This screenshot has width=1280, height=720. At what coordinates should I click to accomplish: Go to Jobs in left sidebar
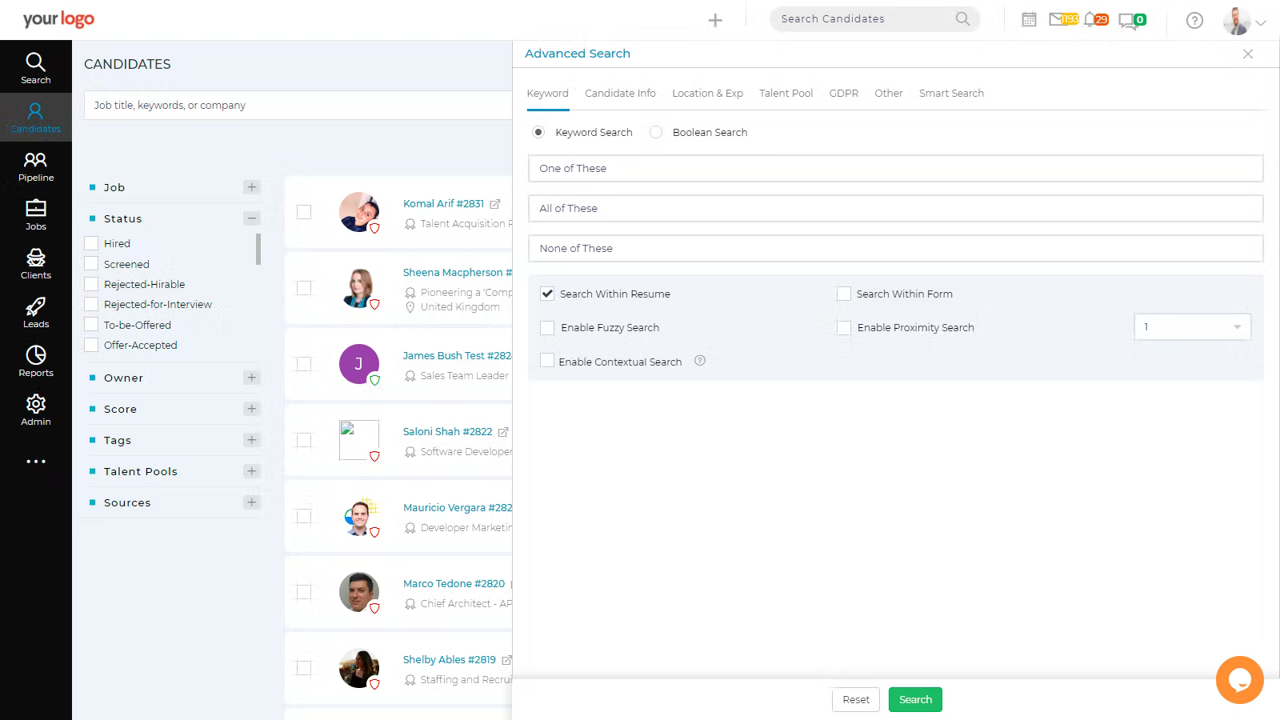click(36, 215)
